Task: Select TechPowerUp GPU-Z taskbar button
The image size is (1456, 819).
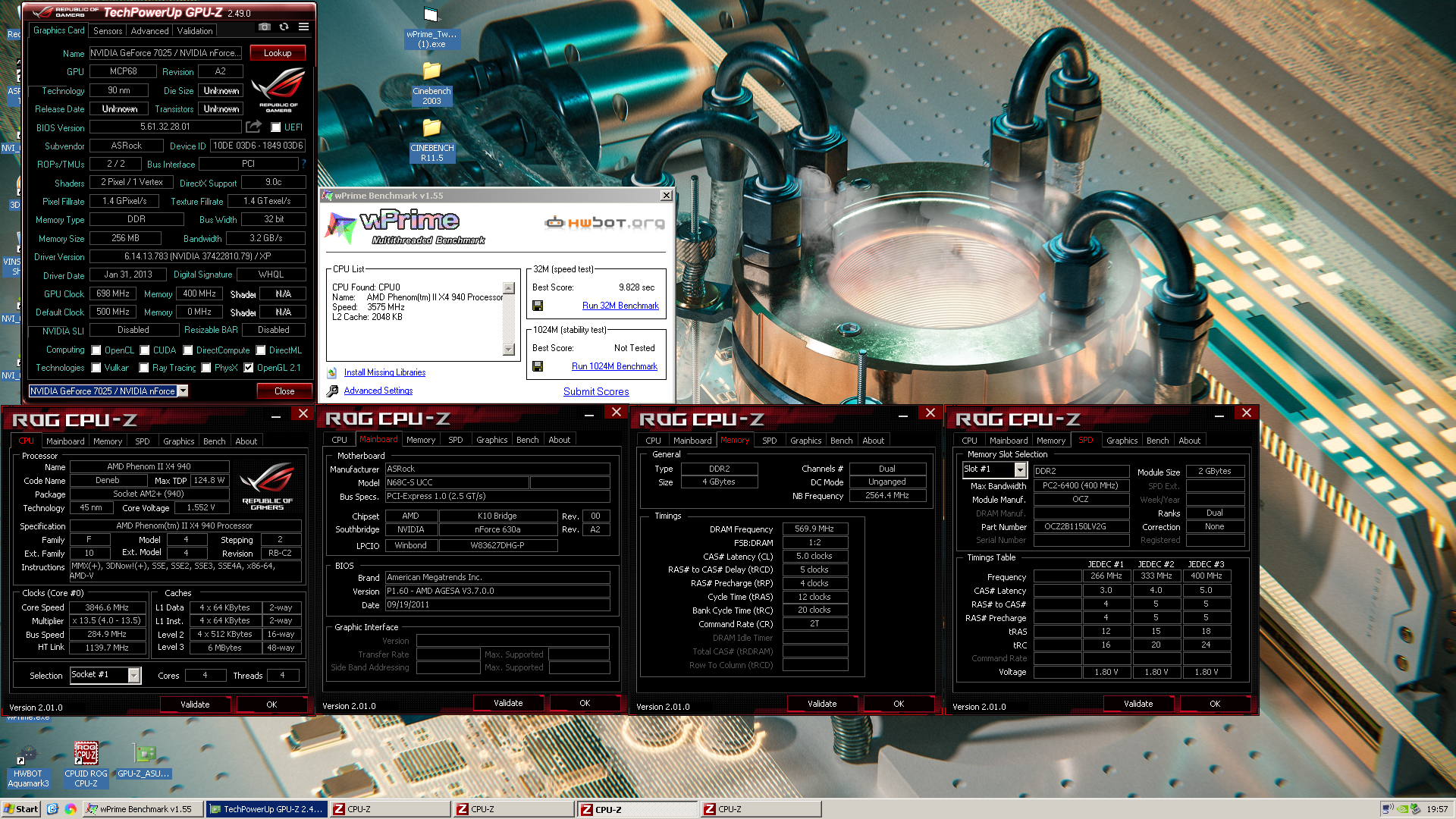Action: pos(267,809)
